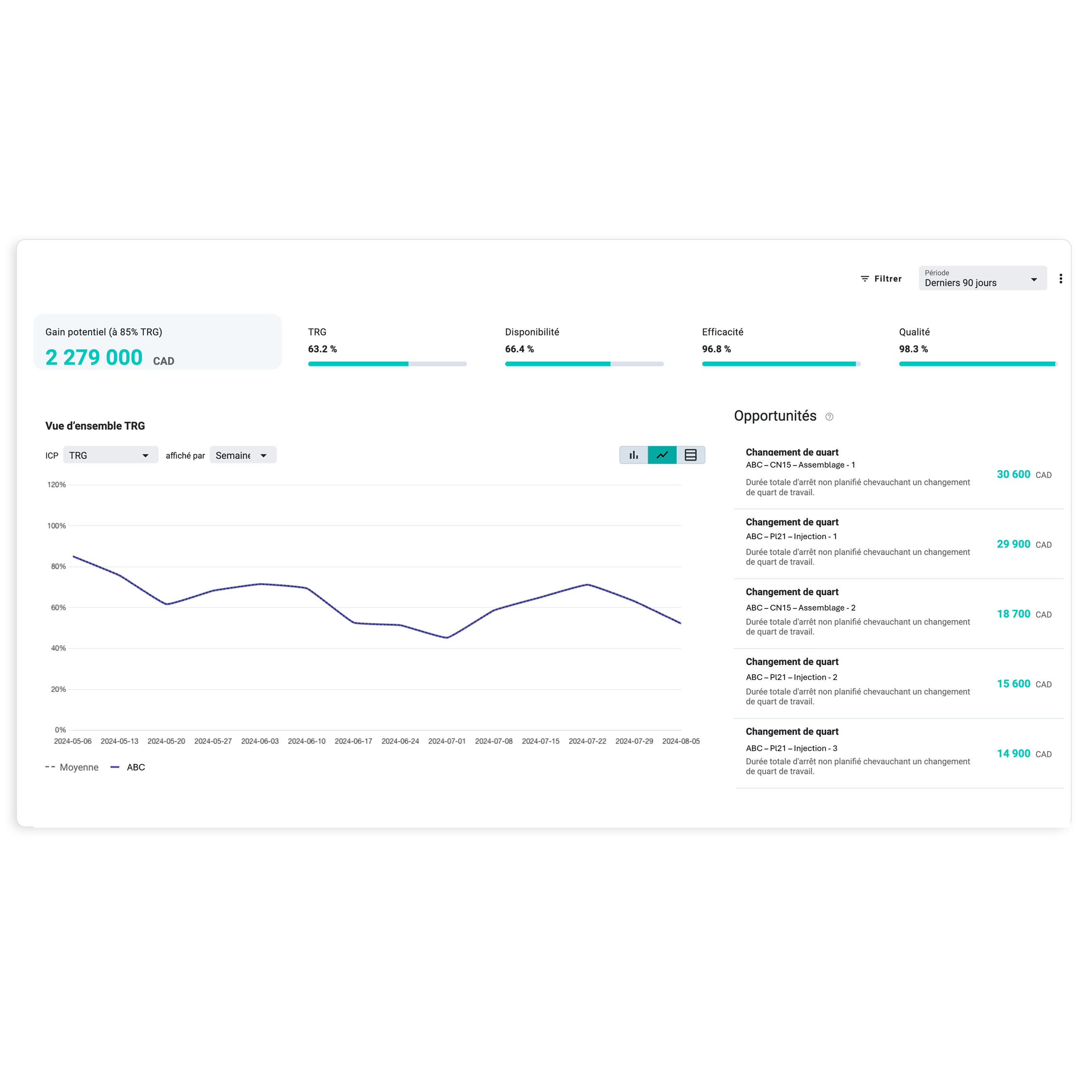1092x1092 pixels.
Task: Switch to line chart view
Action: tap(662, 455)
